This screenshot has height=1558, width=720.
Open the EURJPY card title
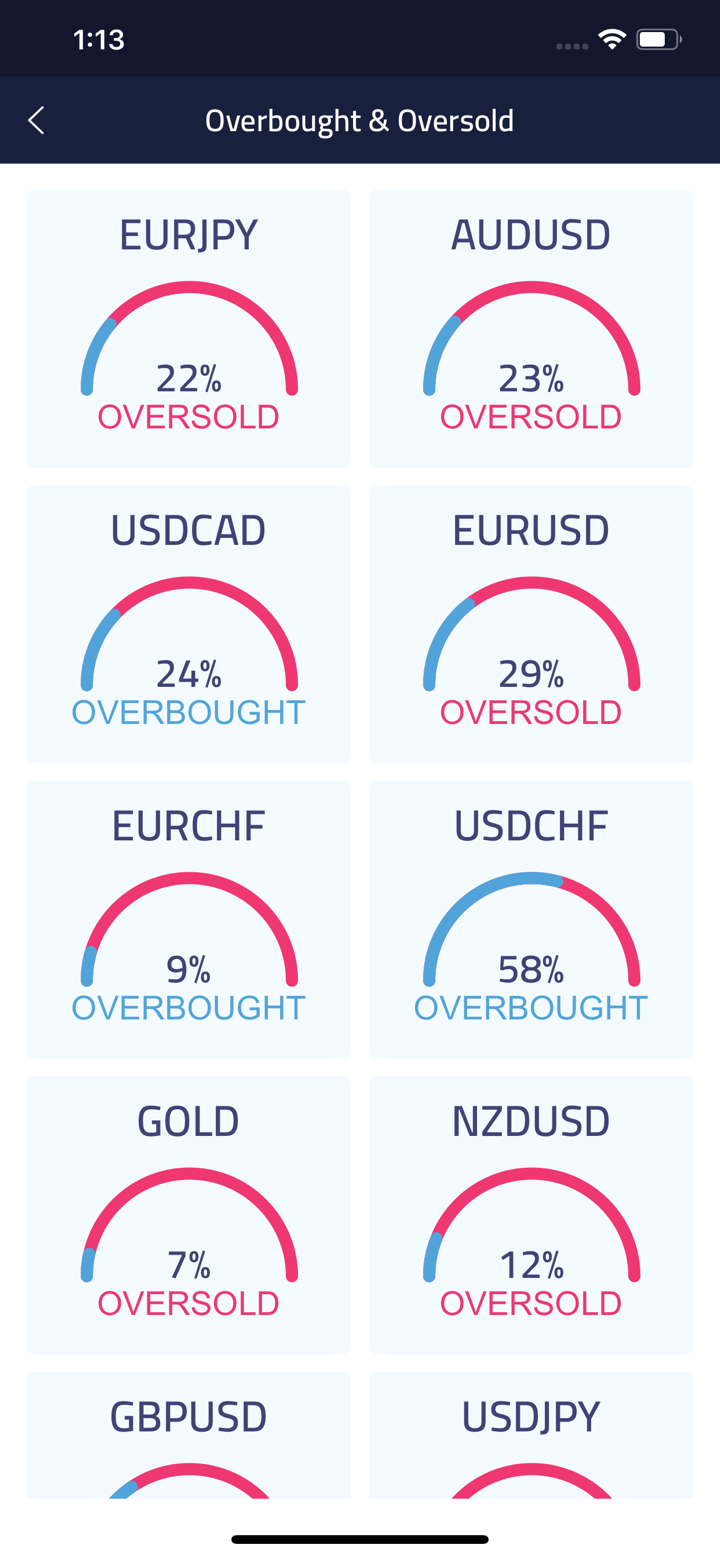pos(189,235)
